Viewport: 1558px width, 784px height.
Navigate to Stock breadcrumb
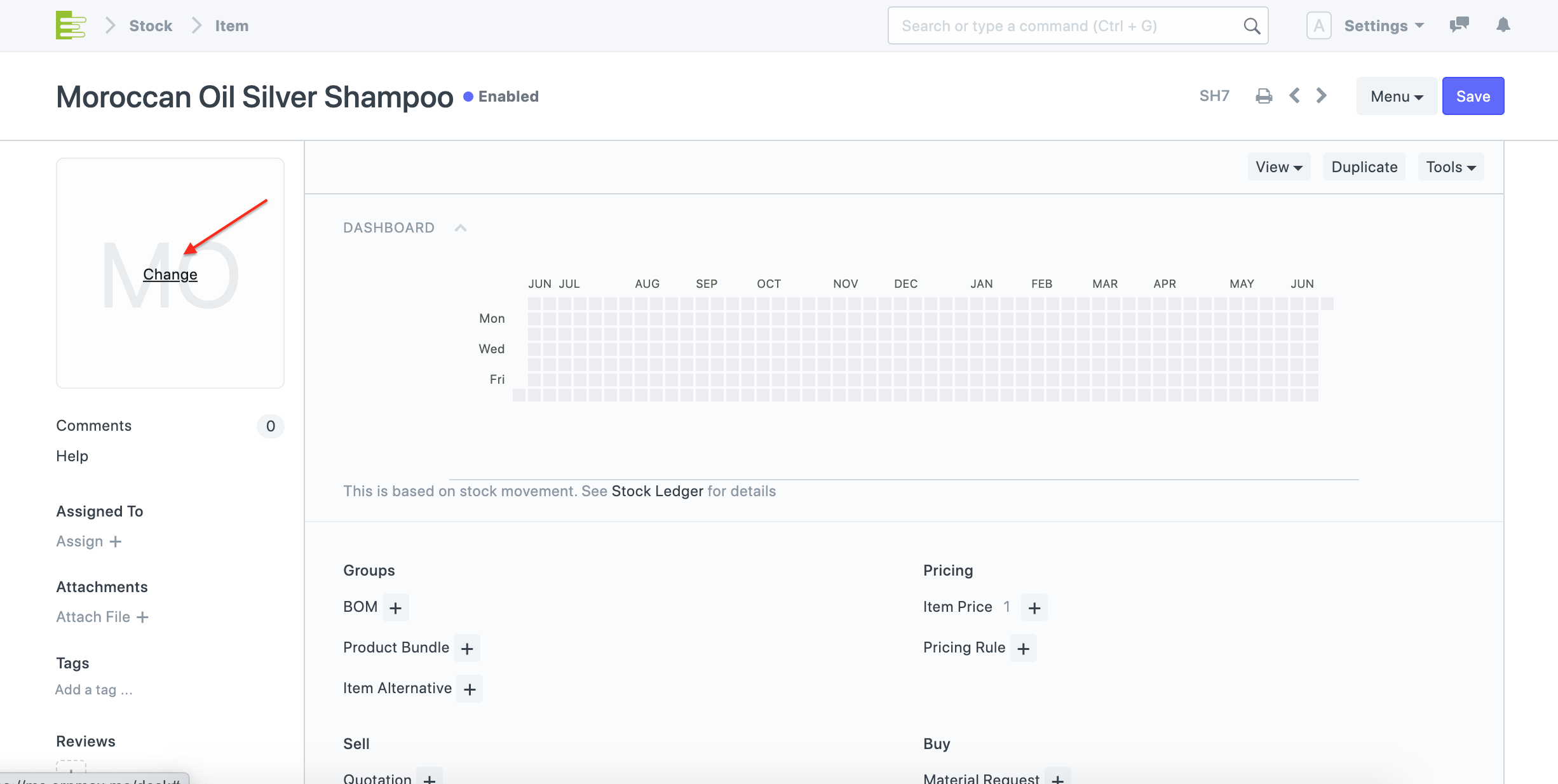[151, 26]
